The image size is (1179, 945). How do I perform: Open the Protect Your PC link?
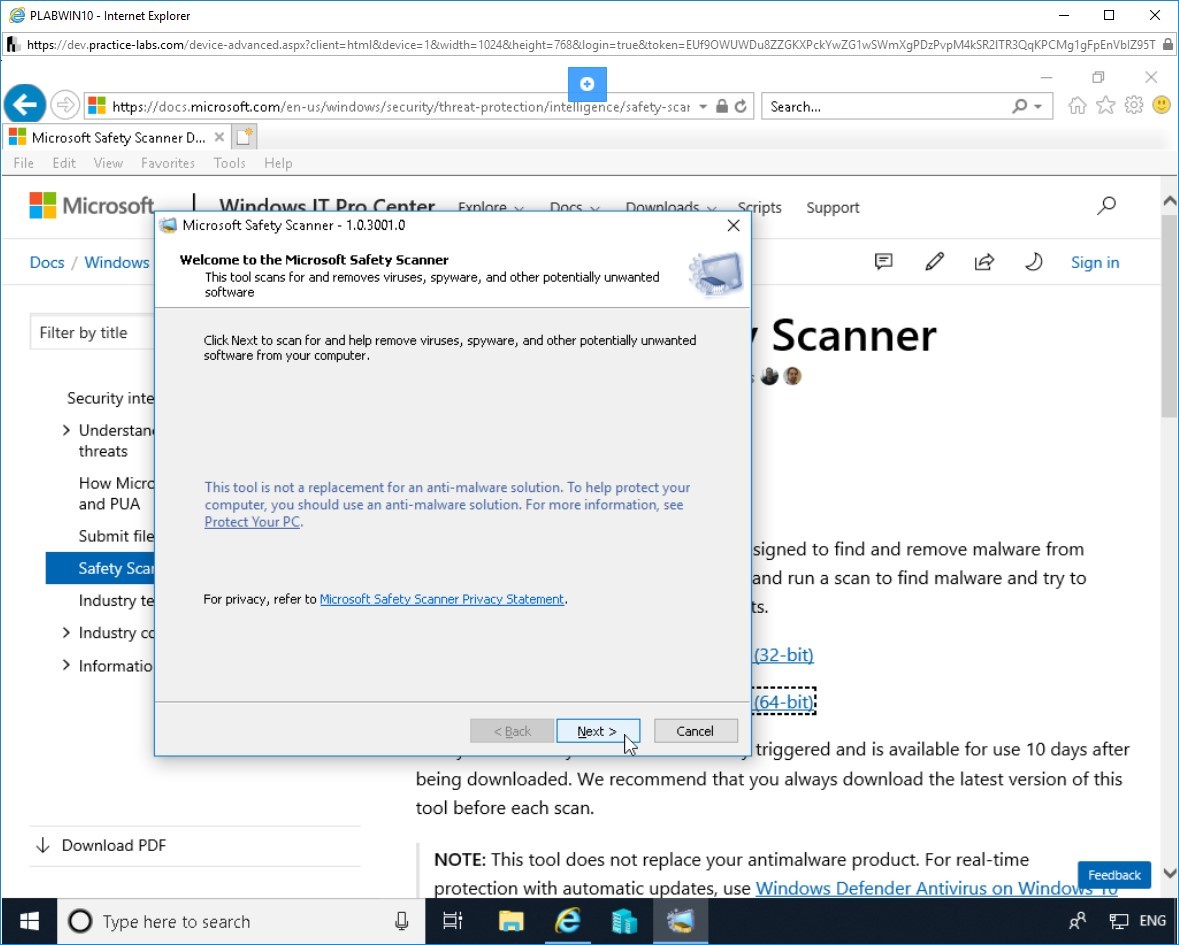pyautogui.click(x=252, y=522)
